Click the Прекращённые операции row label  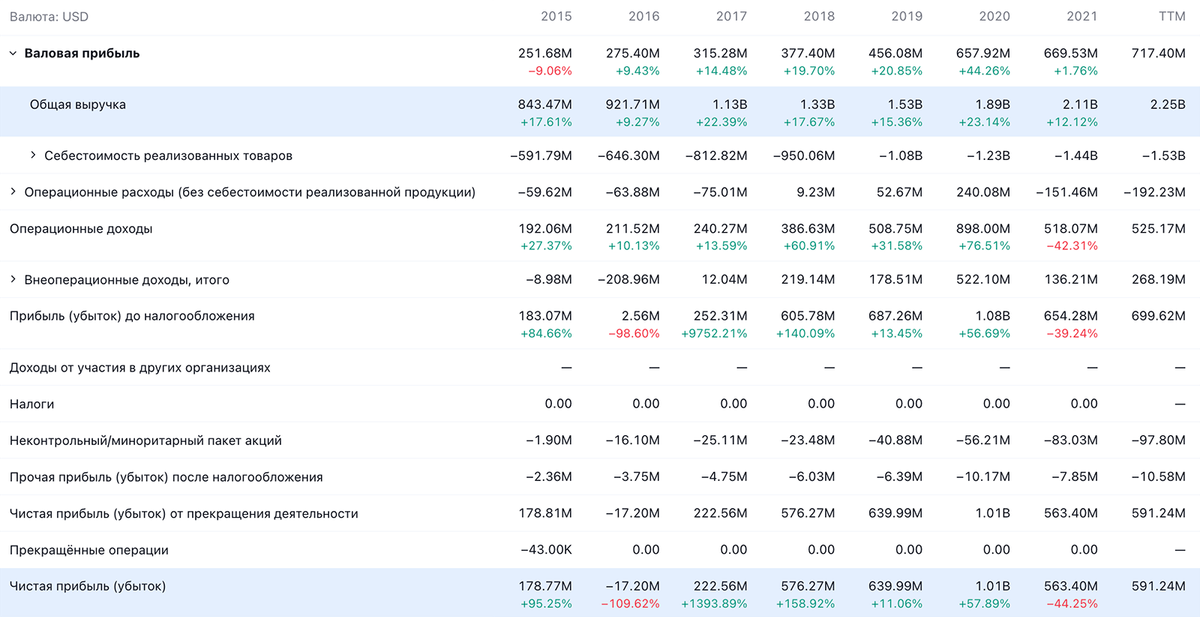(89, 550)
